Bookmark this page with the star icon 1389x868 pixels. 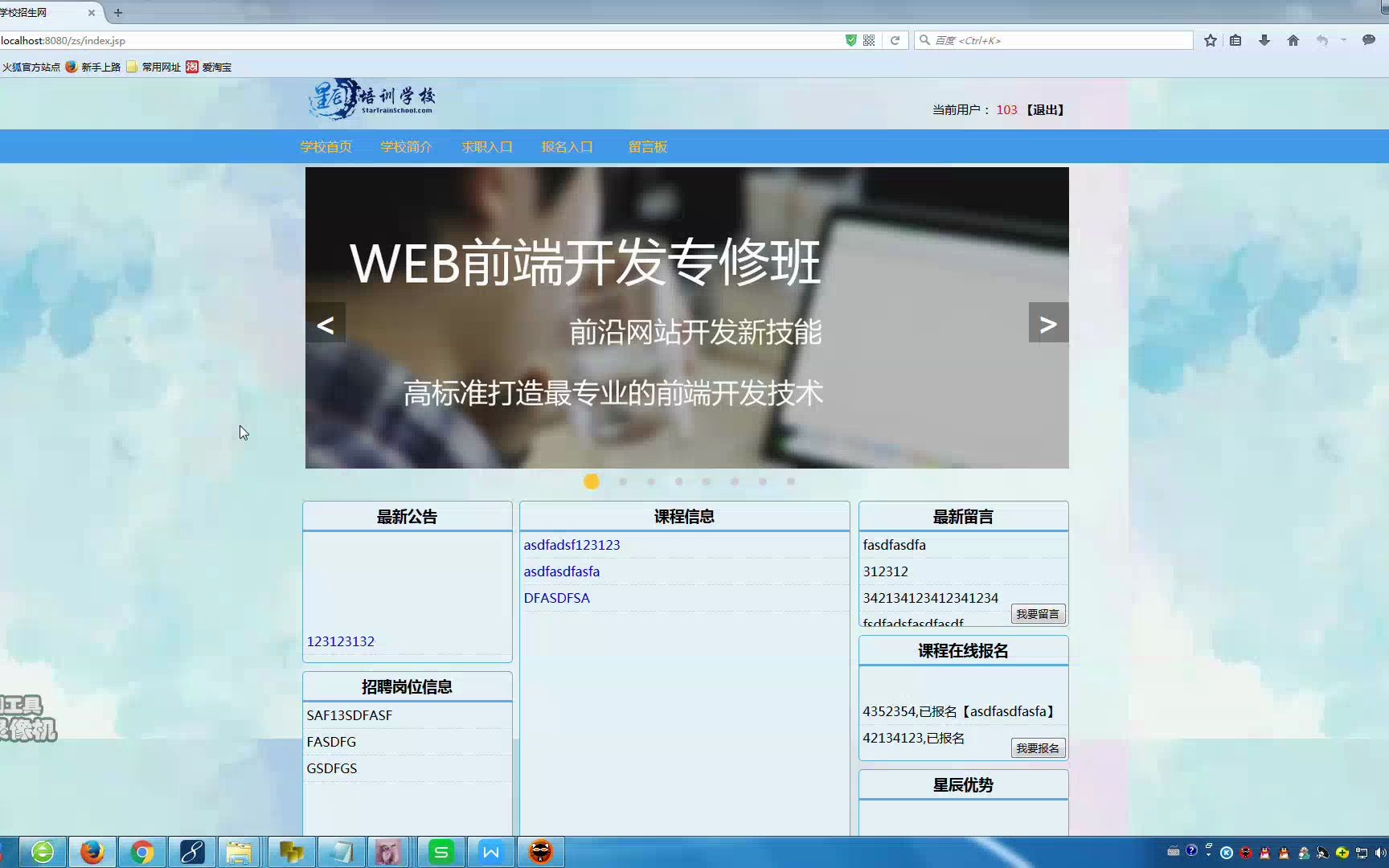(1210, 39)
